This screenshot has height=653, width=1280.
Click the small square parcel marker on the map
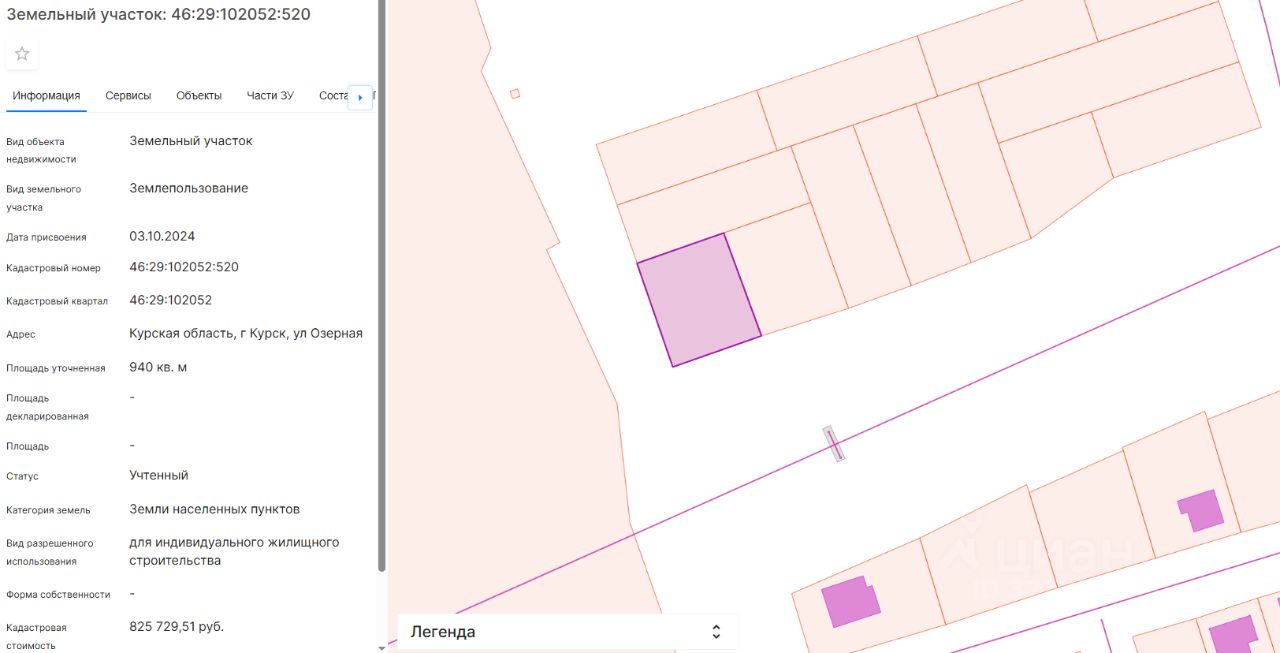point(515,94)
